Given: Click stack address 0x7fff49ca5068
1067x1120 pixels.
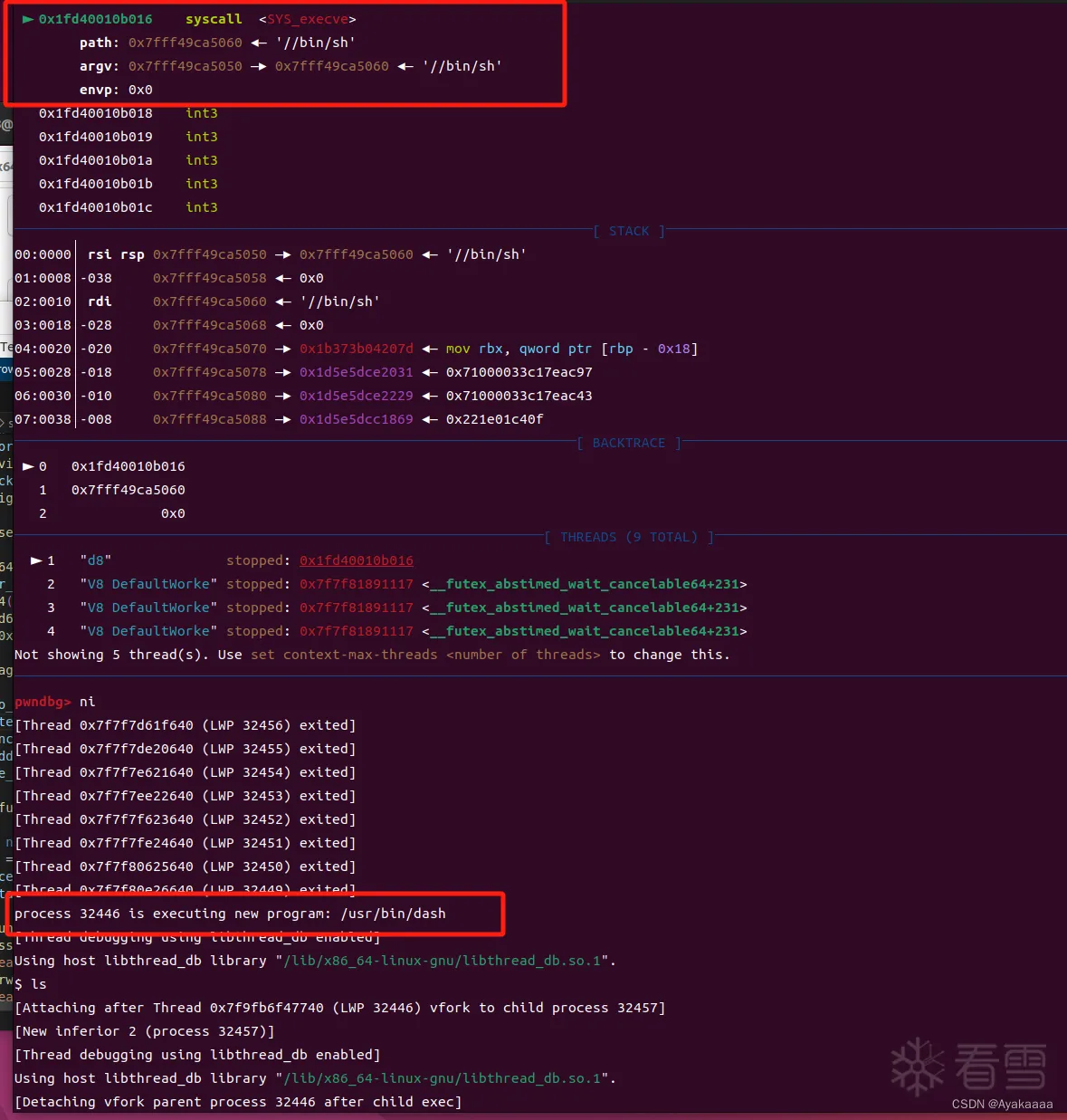Looking at the screenshot, I should (x=210, y=325).
